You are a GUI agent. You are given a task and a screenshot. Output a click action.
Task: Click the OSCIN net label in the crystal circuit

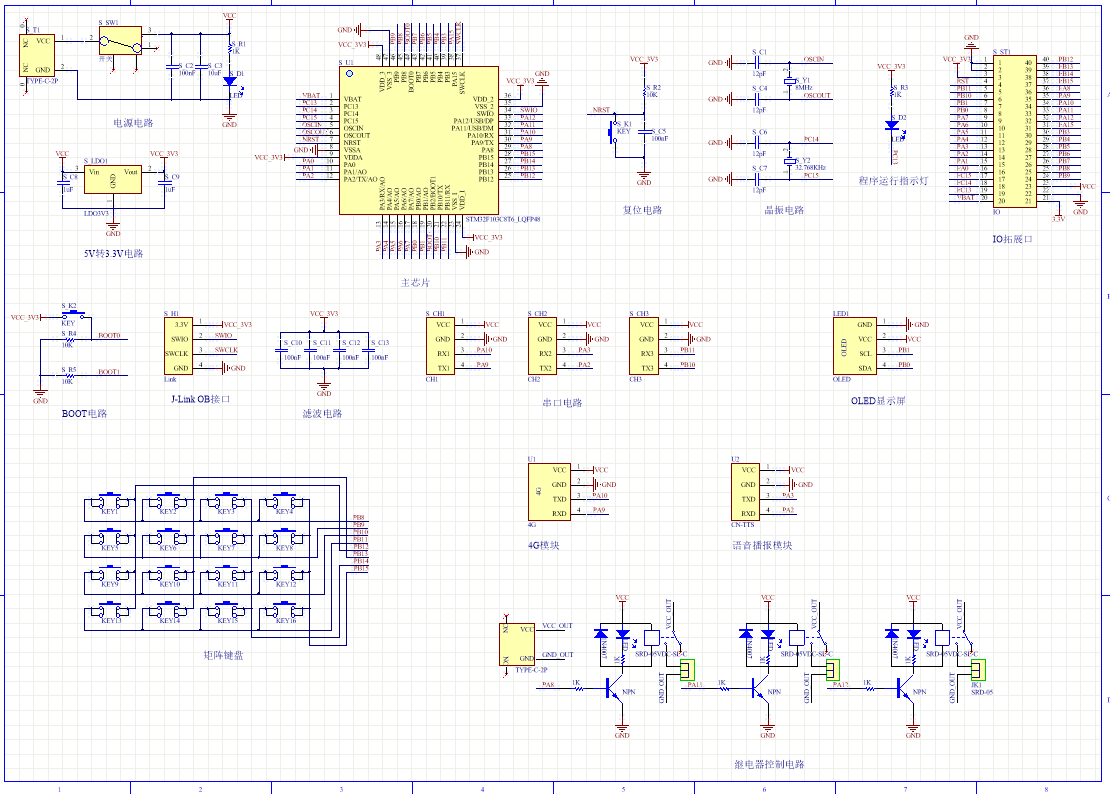814,59
